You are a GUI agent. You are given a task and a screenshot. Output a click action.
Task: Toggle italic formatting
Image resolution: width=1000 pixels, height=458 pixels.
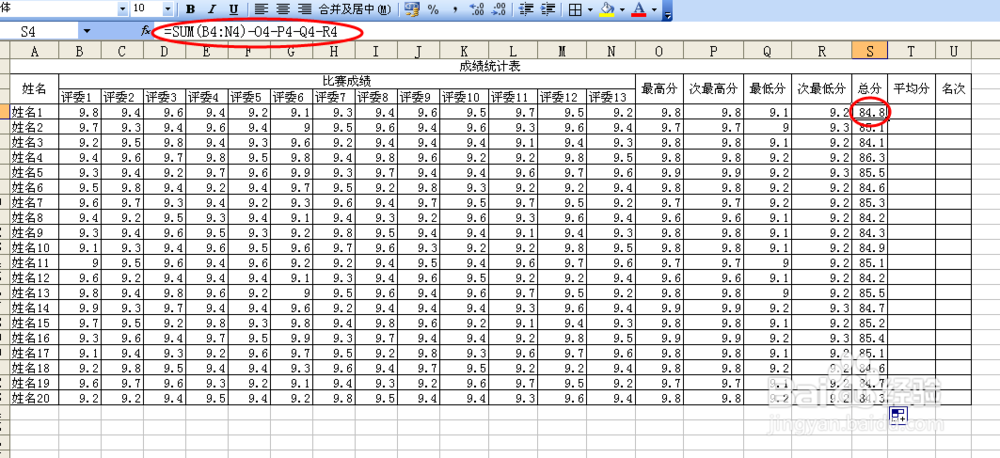[212, 9]
